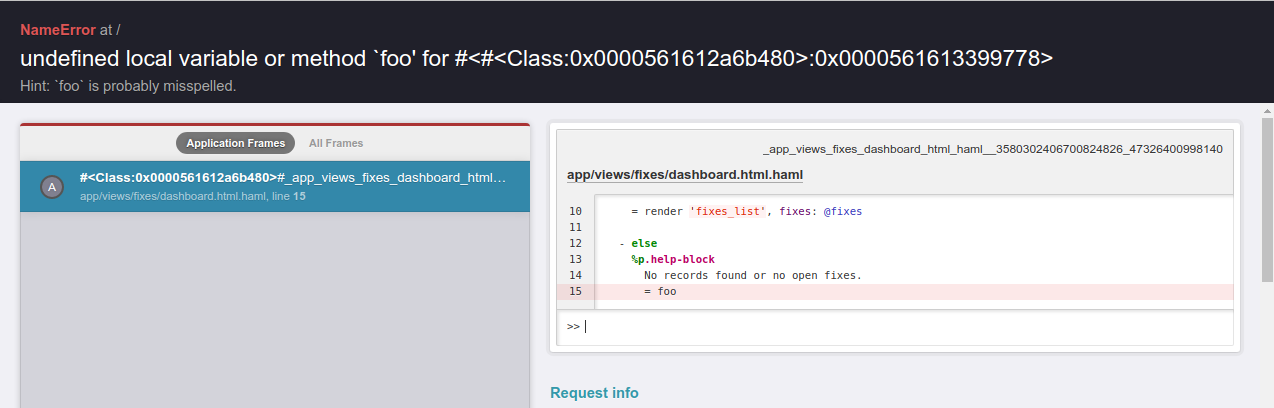The width and height of the screenshot is (1274, 408).
Task: Select the Application Frames filter
Action: (235, 143)
